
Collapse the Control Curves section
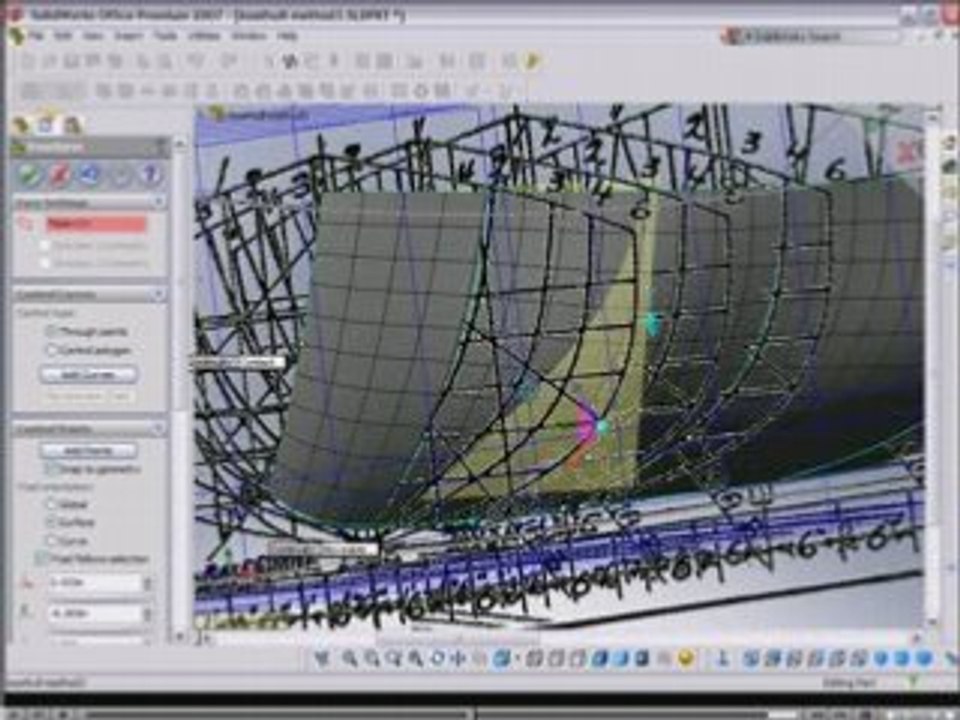coord(159,294)
